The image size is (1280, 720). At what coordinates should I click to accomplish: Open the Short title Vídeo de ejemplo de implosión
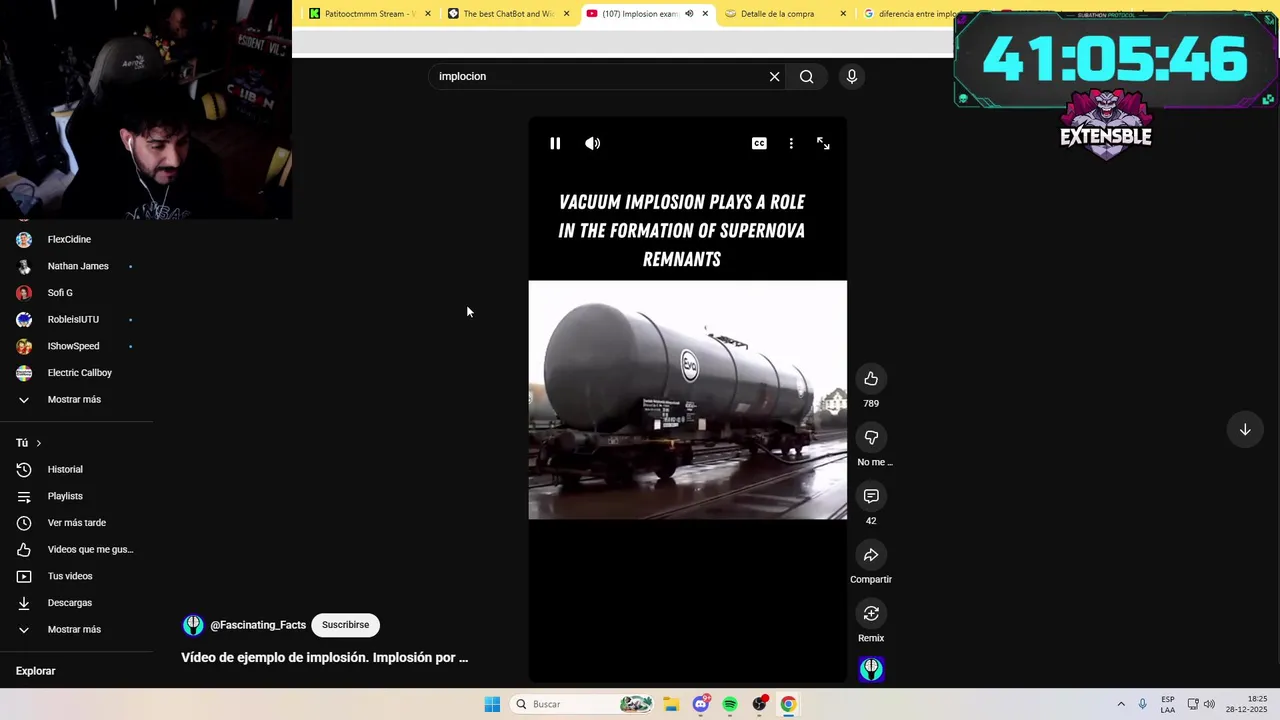[324, 658]
